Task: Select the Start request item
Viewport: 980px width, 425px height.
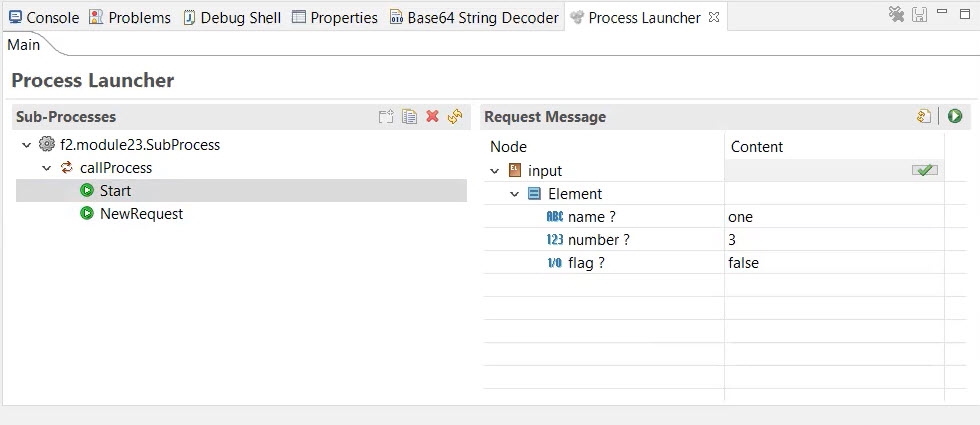Action: [115, 191]
